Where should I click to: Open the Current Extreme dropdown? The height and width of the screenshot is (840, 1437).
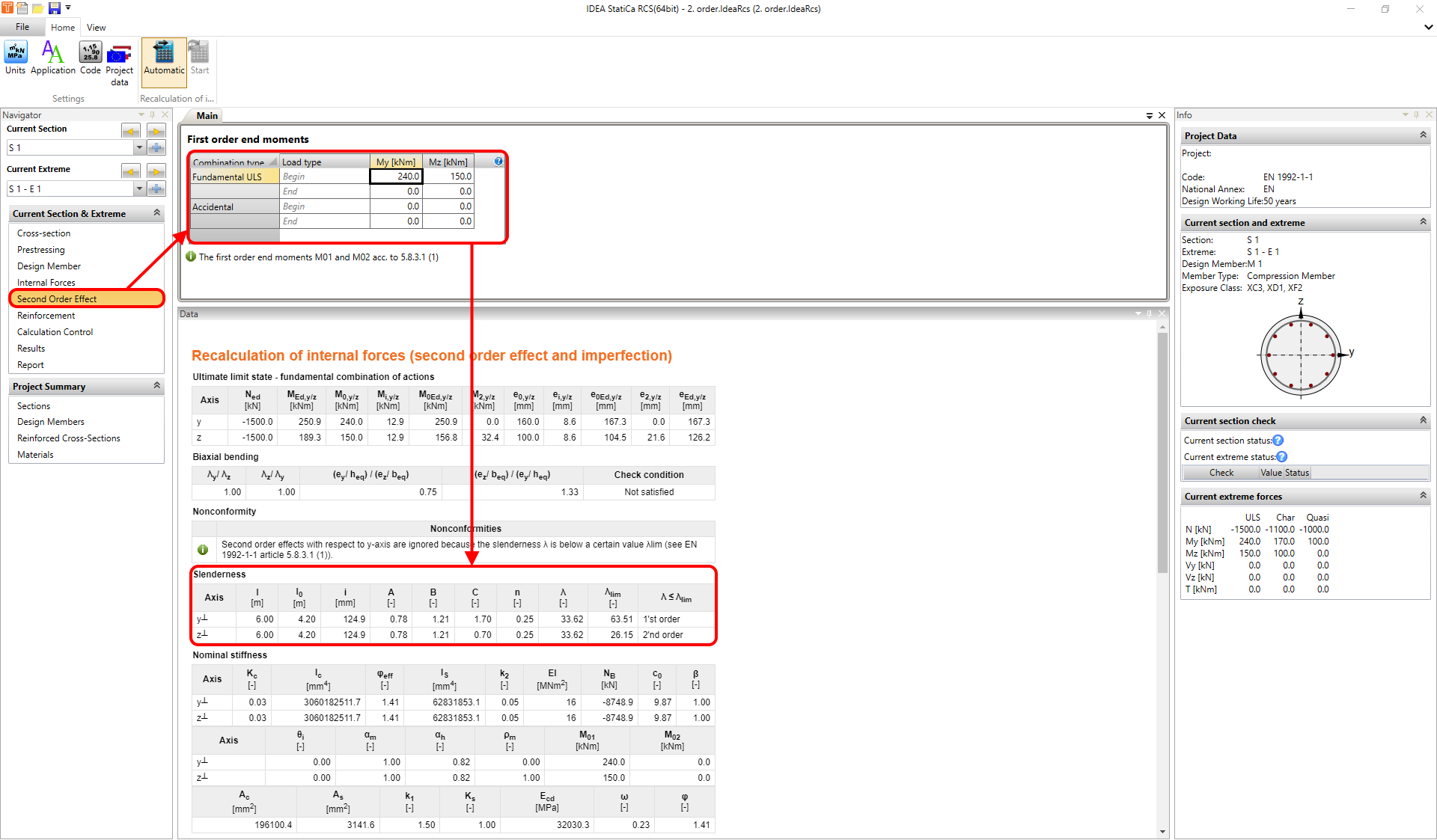(139, 189)
